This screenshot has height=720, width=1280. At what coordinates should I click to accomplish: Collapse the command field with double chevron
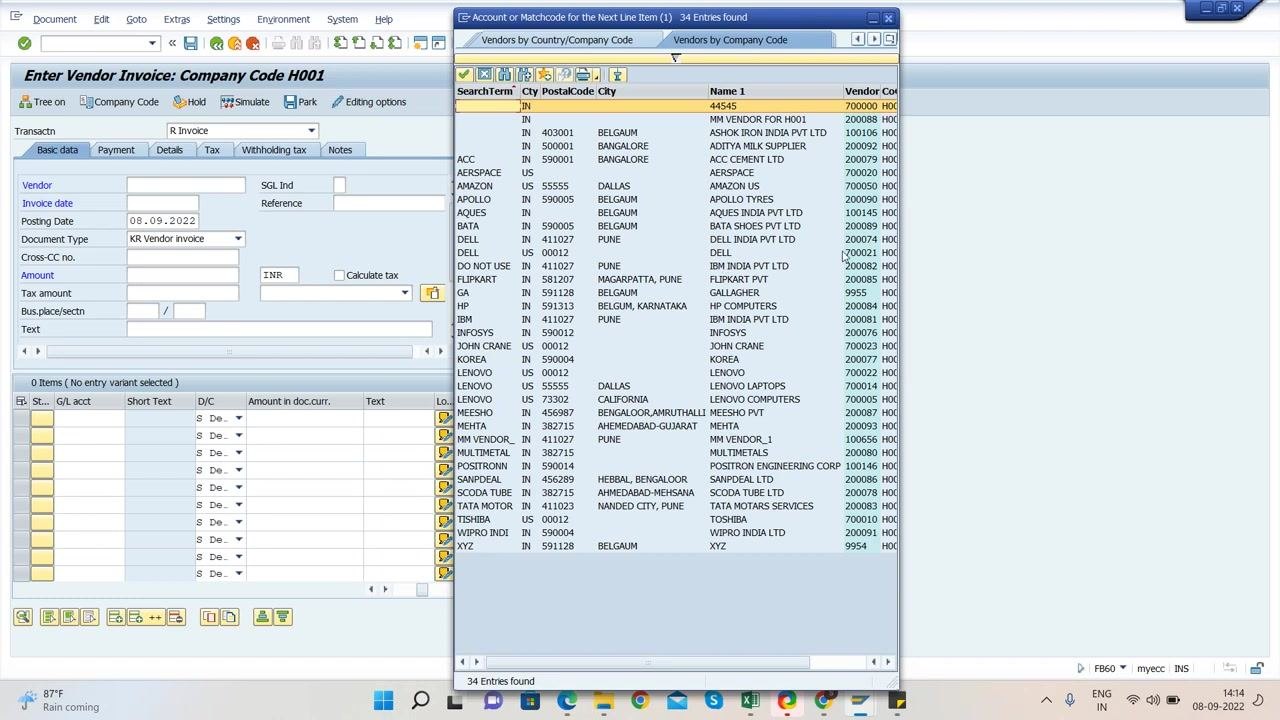coord(172,43)
